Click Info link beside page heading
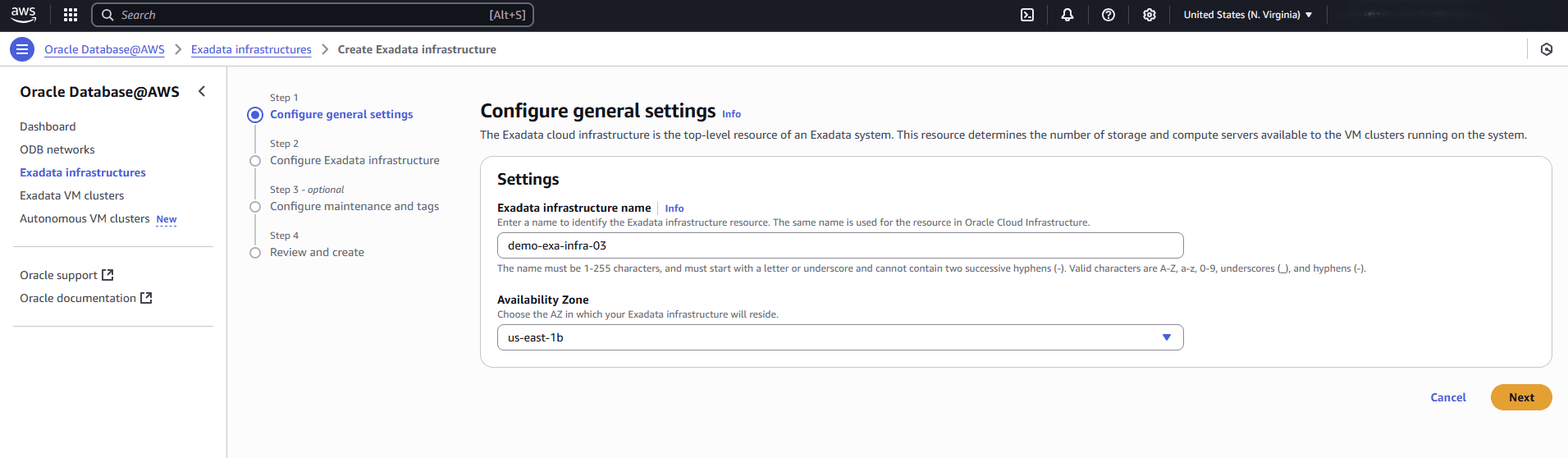 pyautogui.click(x=731, y=114)
